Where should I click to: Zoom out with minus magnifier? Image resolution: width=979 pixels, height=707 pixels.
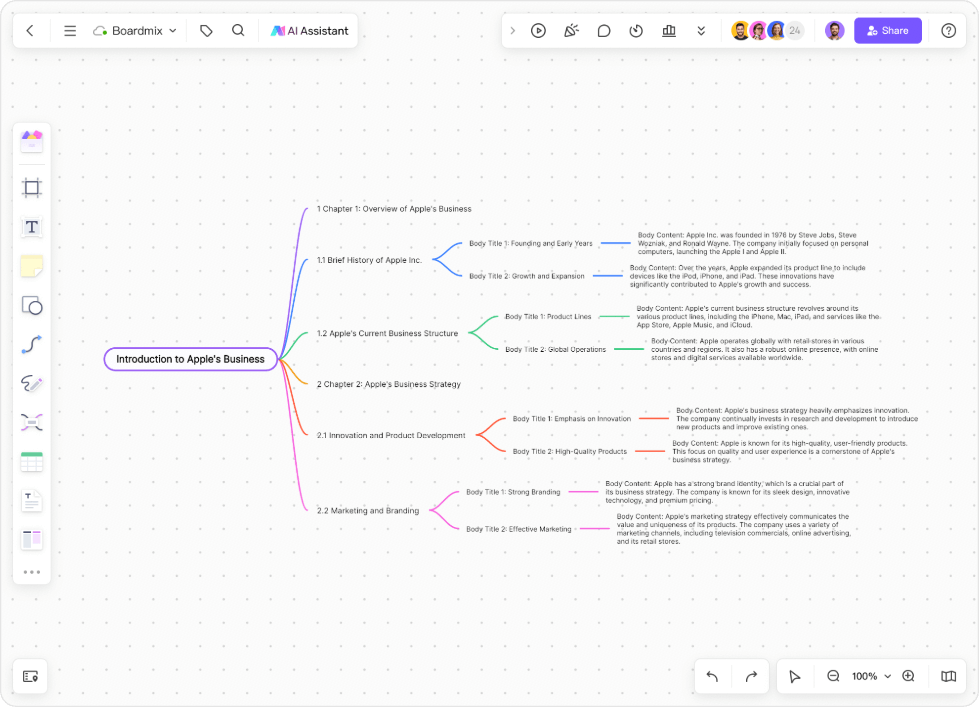833,676
